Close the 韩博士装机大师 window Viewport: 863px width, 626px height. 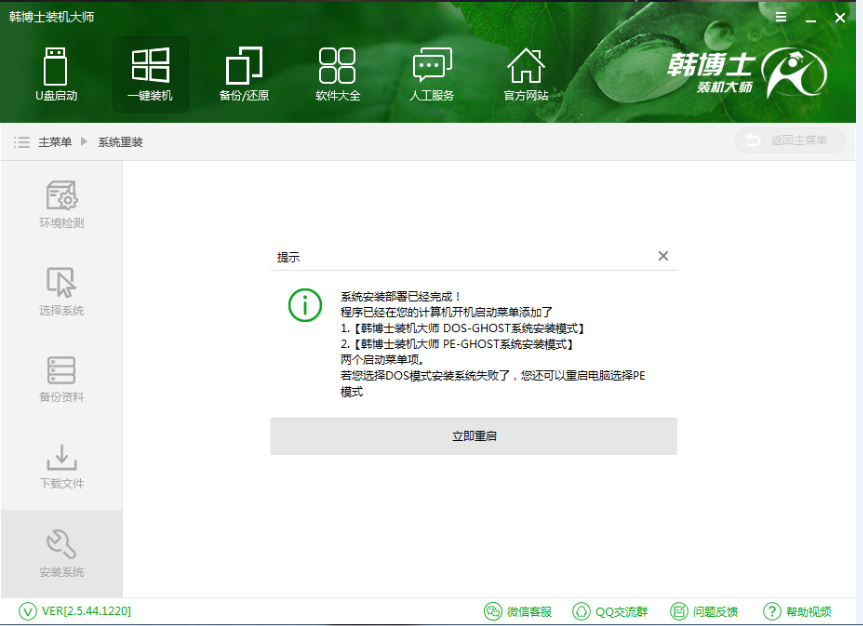(x=840, y=18)
